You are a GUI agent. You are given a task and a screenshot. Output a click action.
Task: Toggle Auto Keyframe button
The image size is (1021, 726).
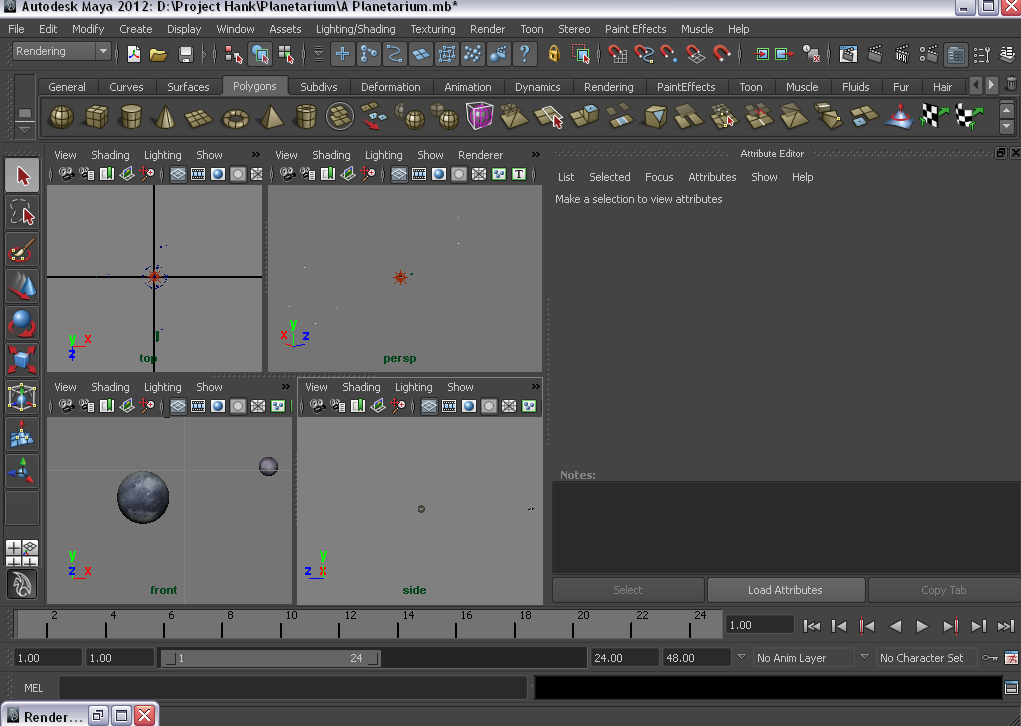click(x=990, y=658)
